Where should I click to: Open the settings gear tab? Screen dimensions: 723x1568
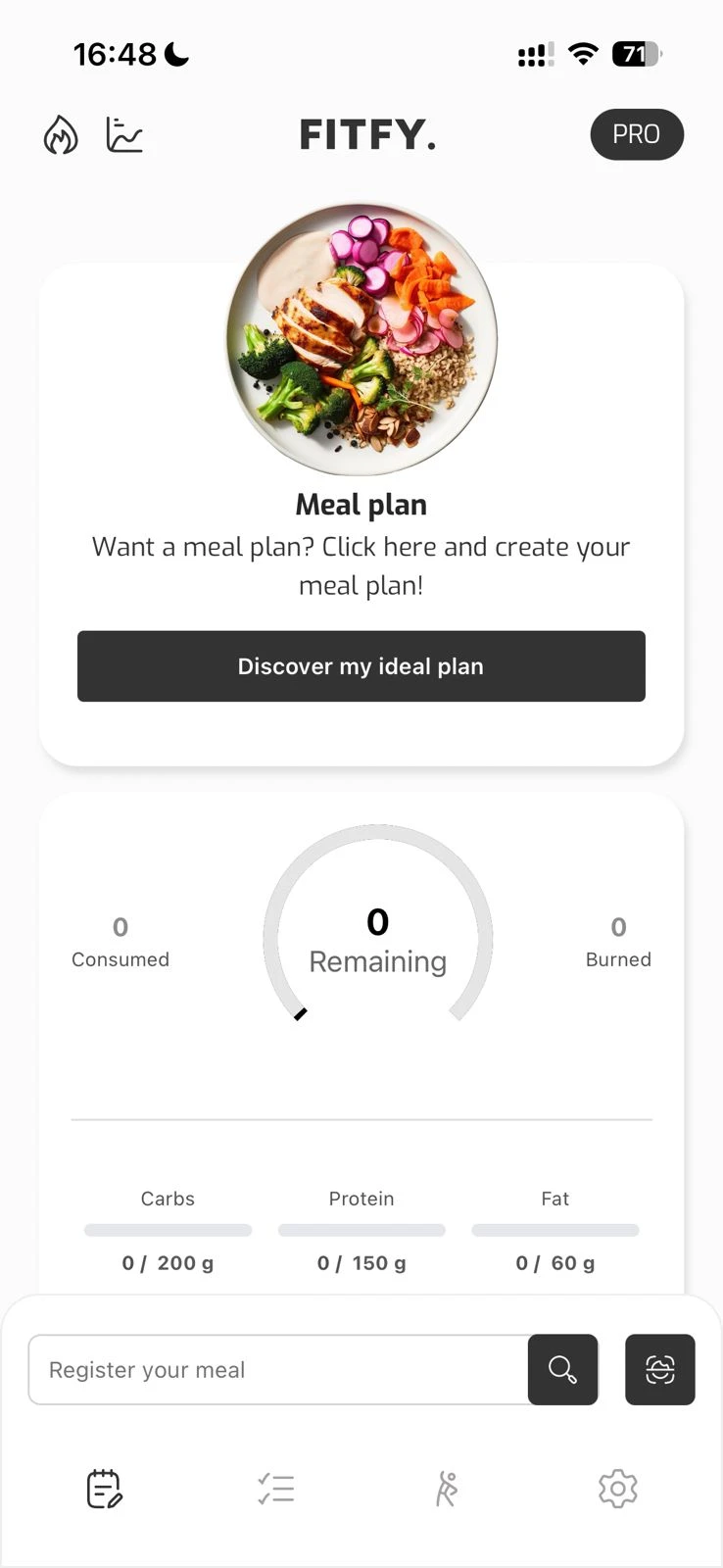618,1490
